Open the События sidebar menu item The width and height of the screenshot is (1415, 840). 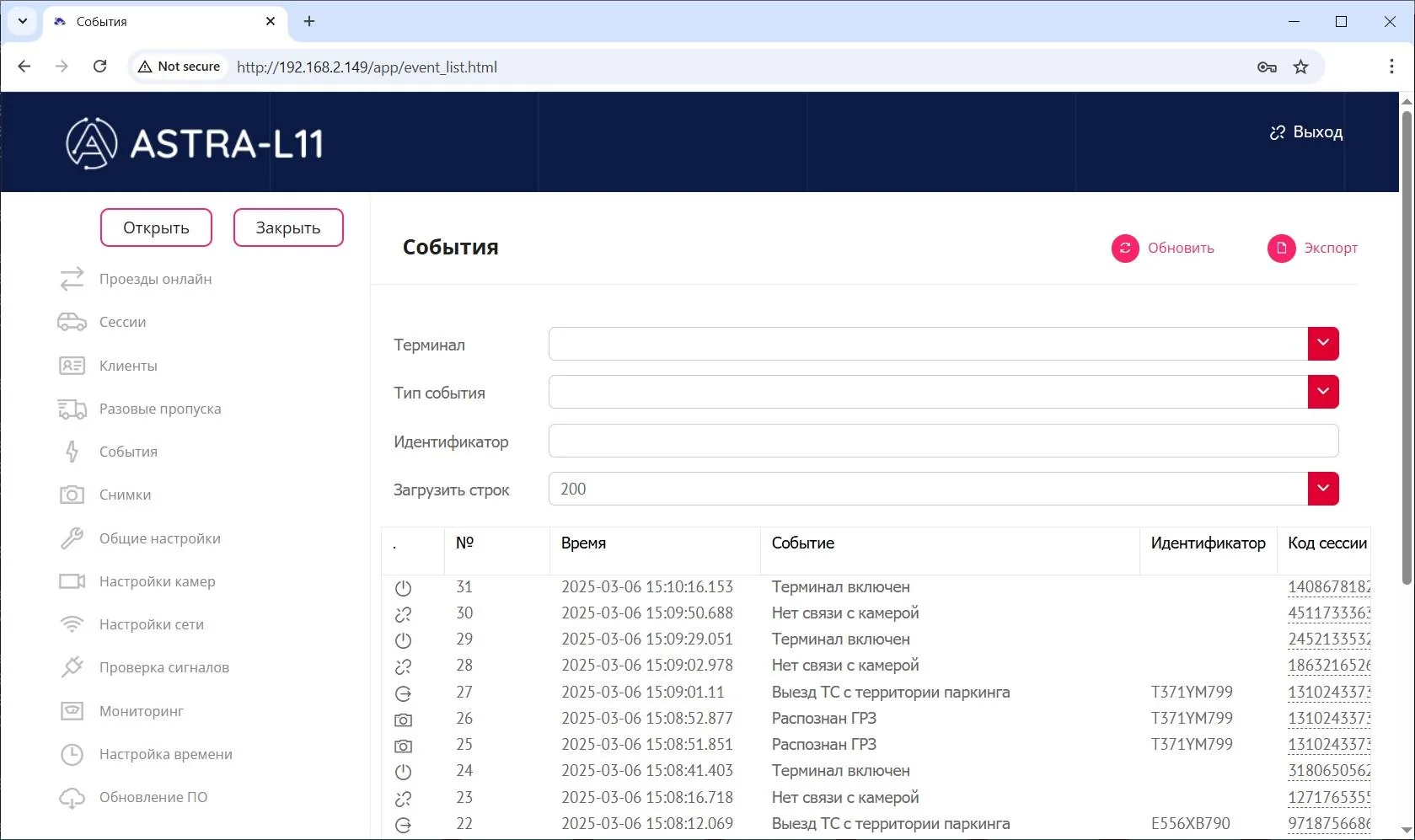pyautogui.click(x=128, y=452)
